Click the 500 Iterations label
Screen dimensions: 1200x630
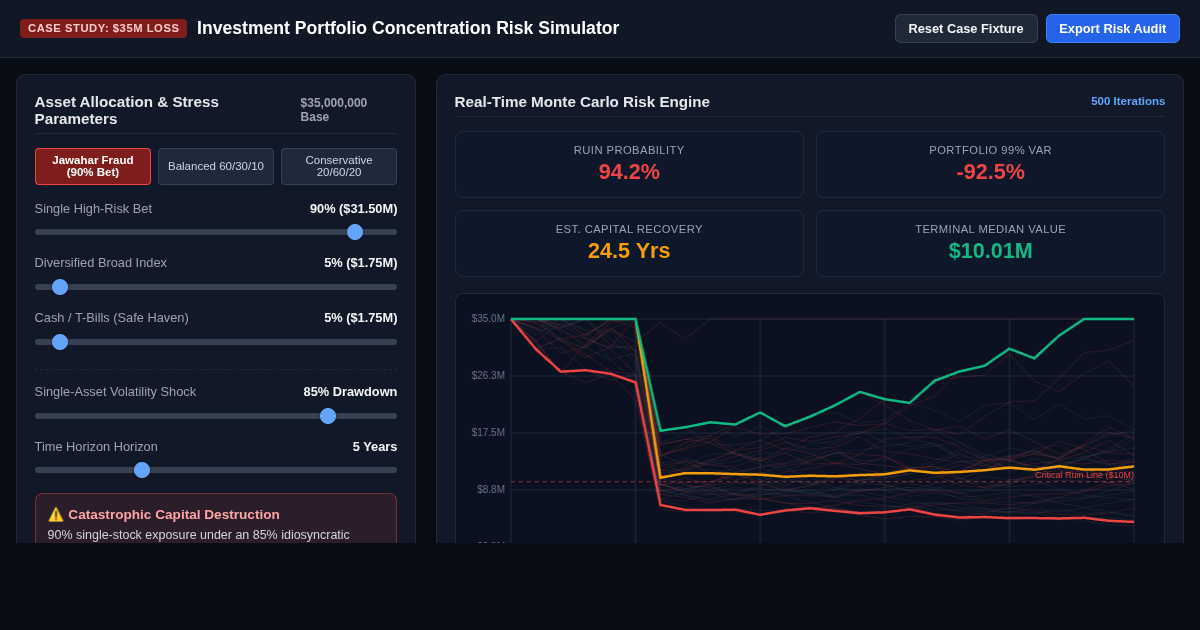[x=1128, y=101]
